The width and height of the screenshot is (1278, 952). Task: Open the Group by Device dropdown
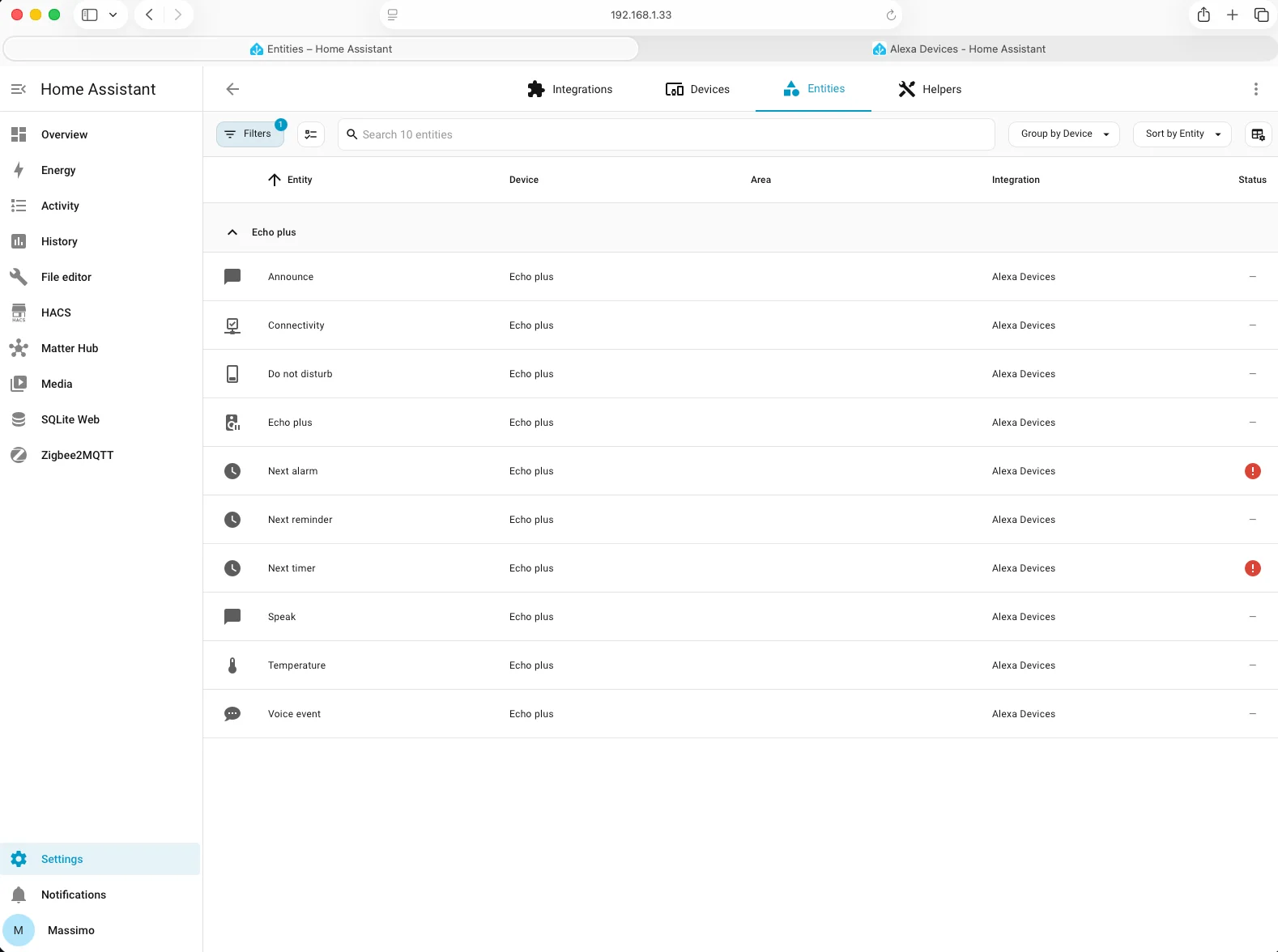pos(1063,134)
